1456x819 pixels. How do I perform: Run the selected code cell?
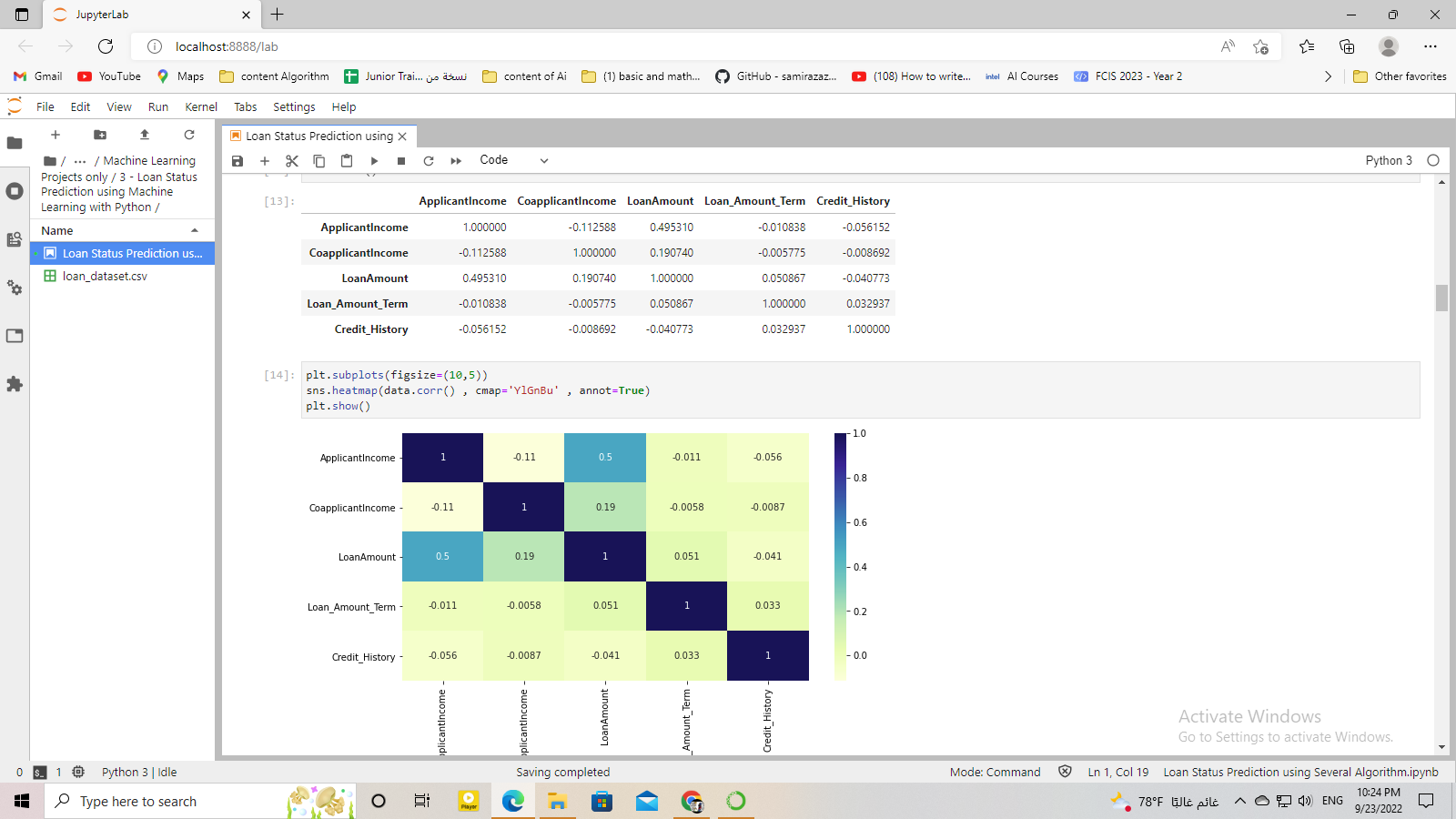click(x=374, y=160)
